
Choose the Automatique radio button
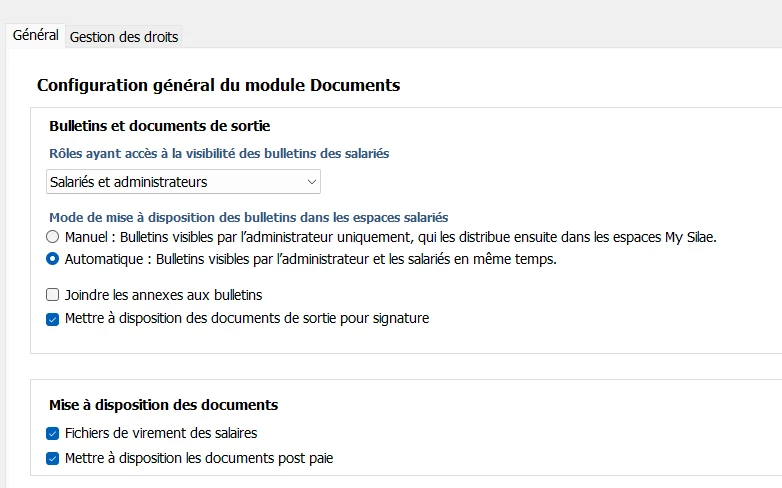tap(53, 259)
